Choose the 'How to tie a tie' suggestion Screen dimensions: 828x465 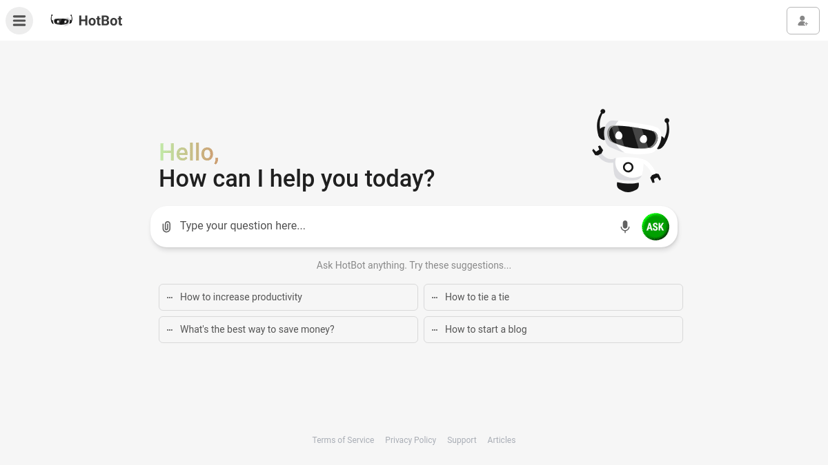[553, 297]
